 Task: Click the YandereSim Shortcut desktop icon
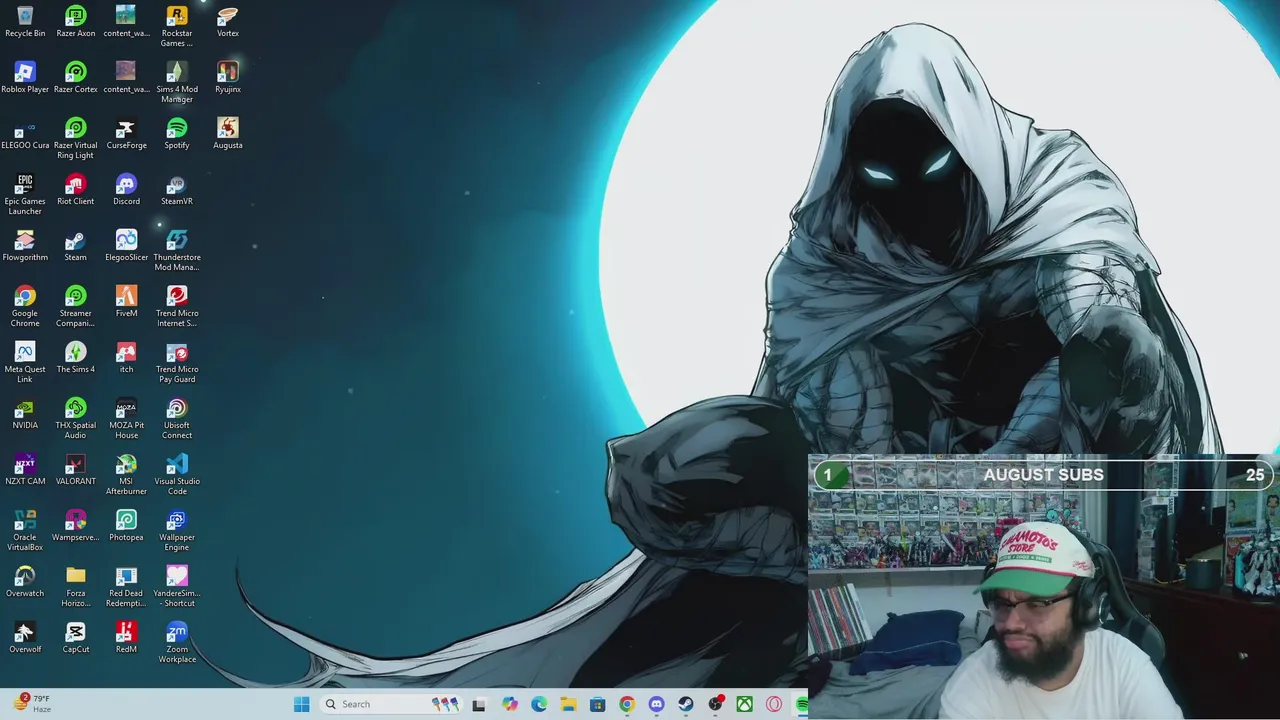[x=177, y=587]
